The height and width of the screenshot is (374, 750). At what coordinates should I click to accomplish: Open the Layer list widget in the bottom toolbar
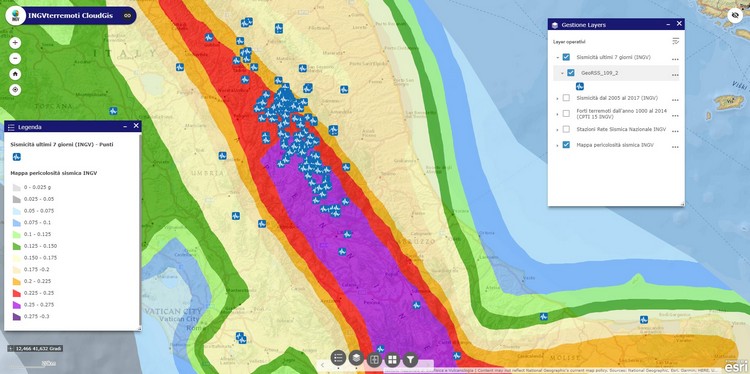click(x=356, y=357)
